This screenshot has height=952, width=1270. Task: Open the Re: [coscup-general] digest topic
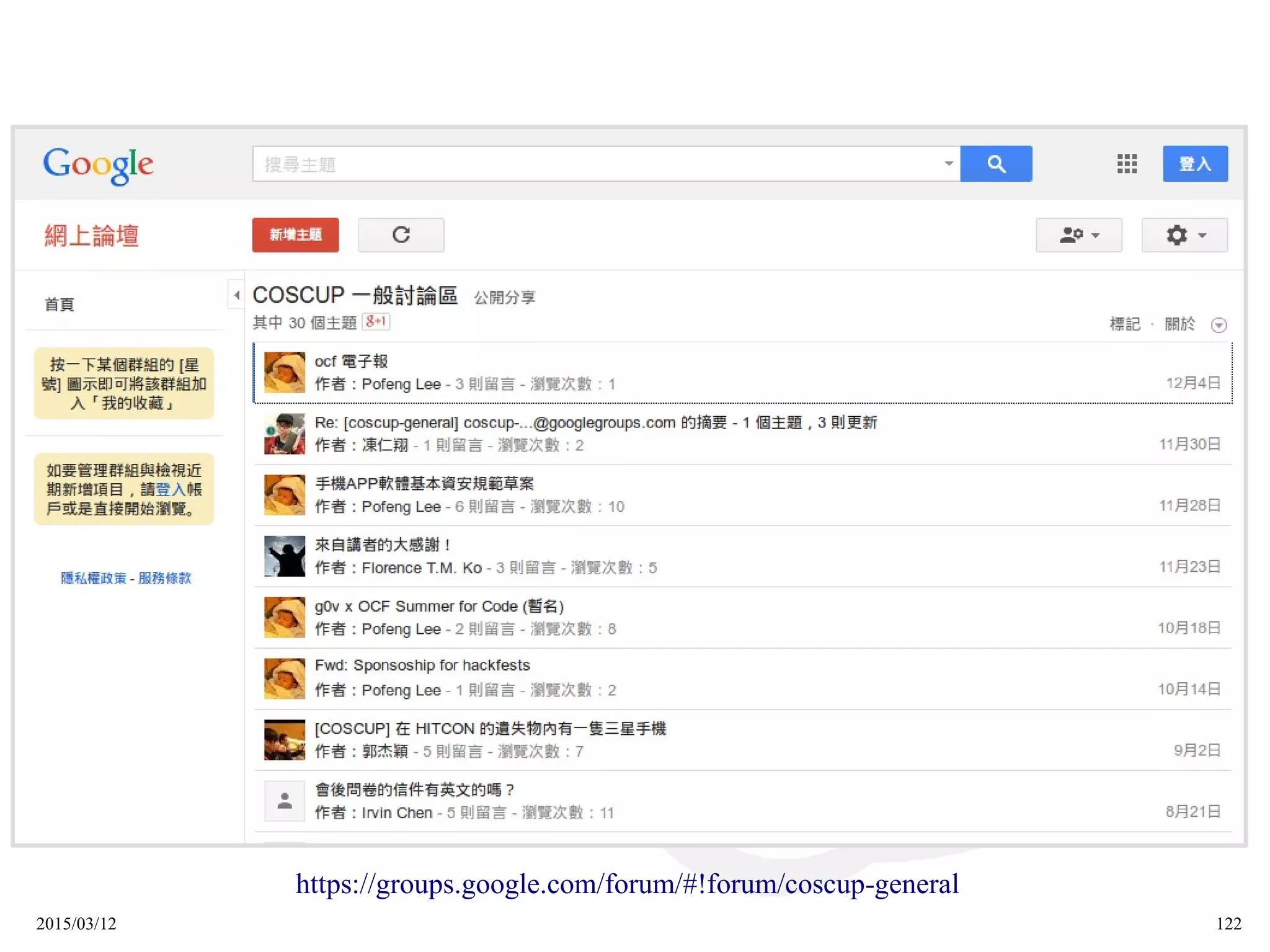click(x=595, y=422)
